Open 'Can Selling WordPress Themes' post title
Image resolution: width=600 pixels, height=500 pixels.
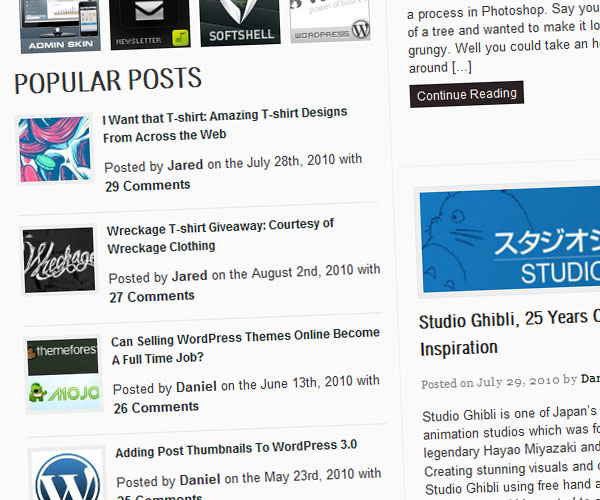tap(245, 346)
